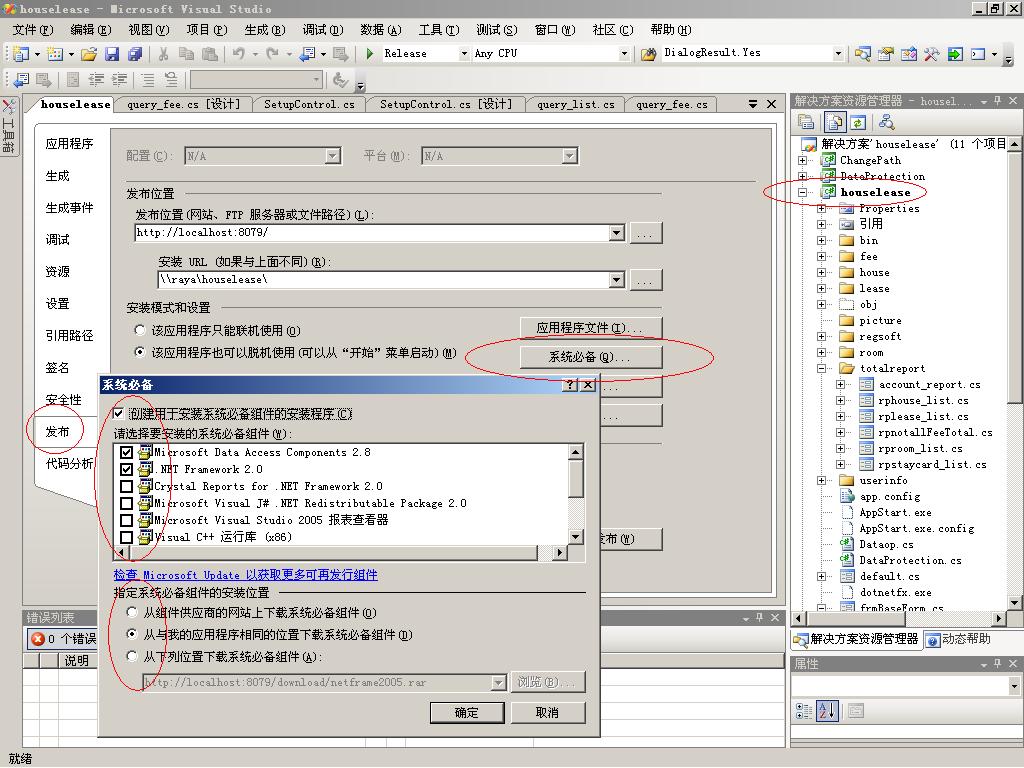The width and height of the screenshot is (1024, 768).
Task: Open the Release configuration dropdown
Action: point(464,54)
